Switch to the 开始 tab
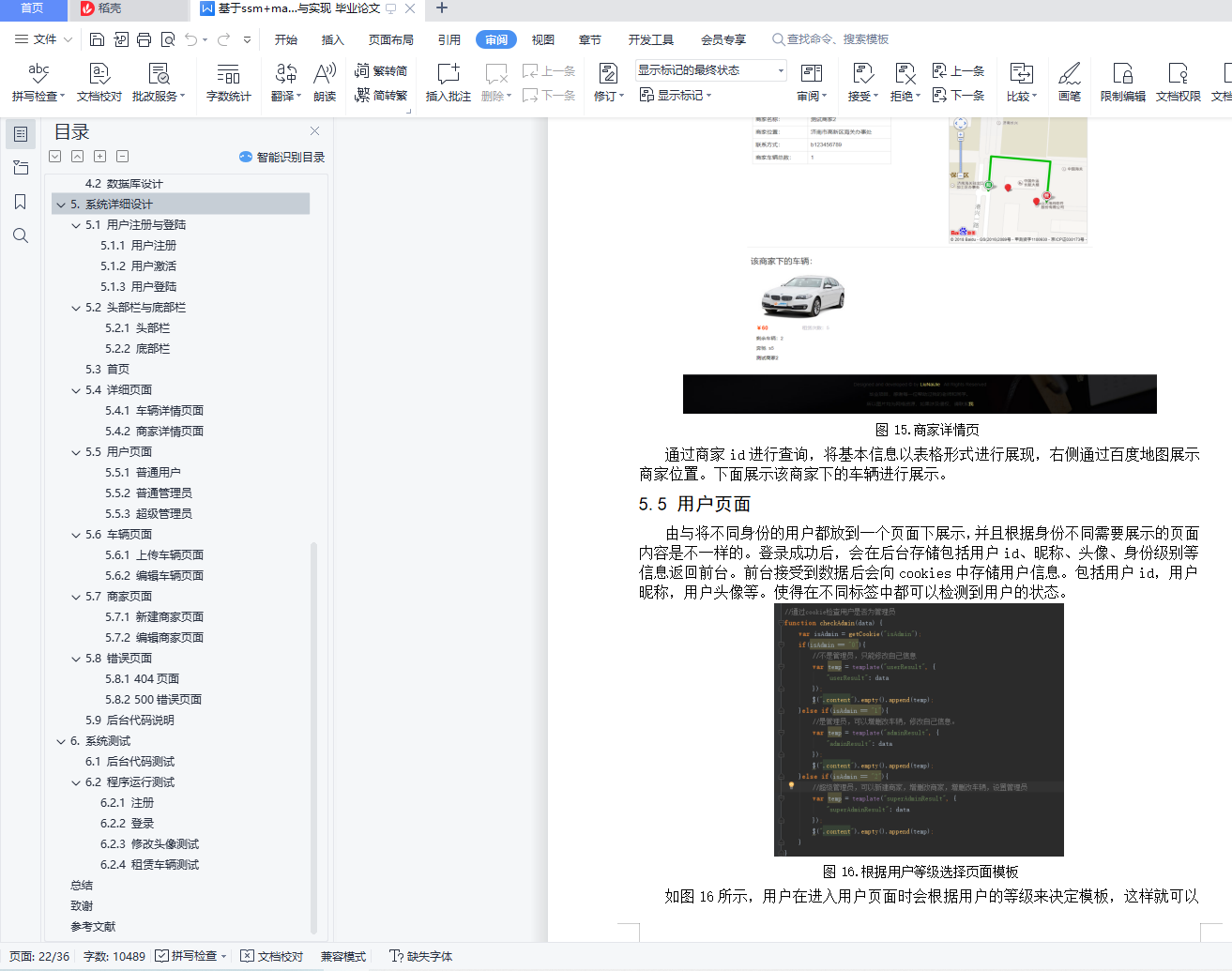The width and height of the screenshot is (1232, 971). coord(286,39)
